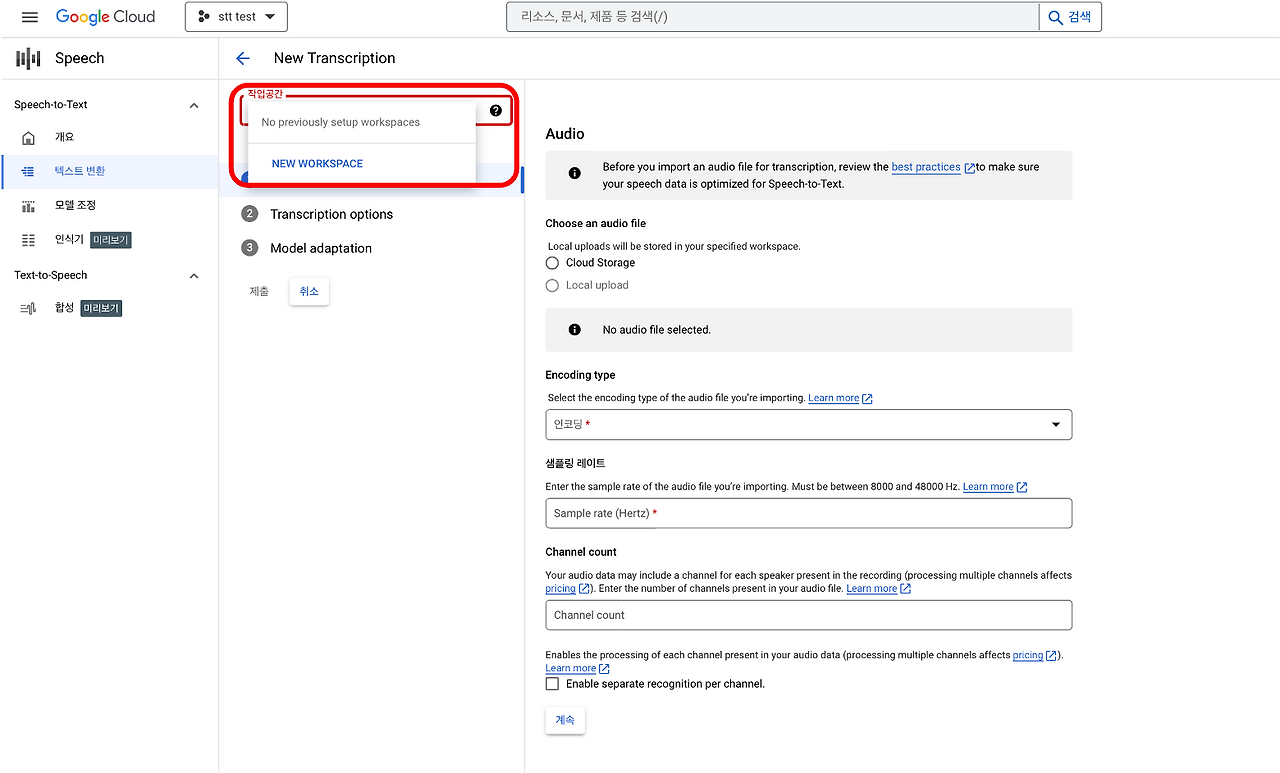Viewport: 1280px width, 773px height.
Task: Open the best practices link
Action: pos(926,167)
